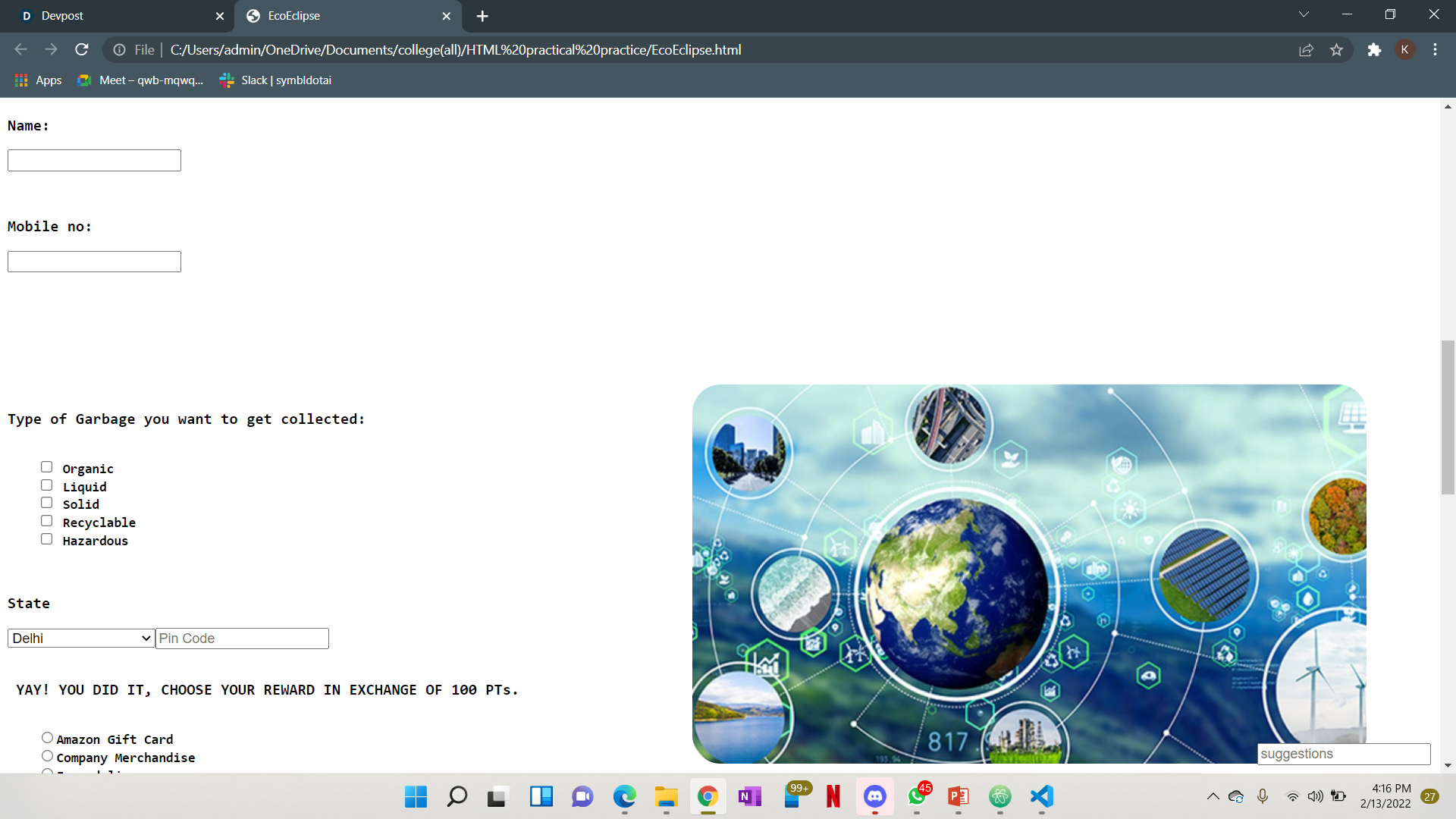1456x819 pixels.
Task: Check the Organic garbage checkbox
Action: (46, 466)
